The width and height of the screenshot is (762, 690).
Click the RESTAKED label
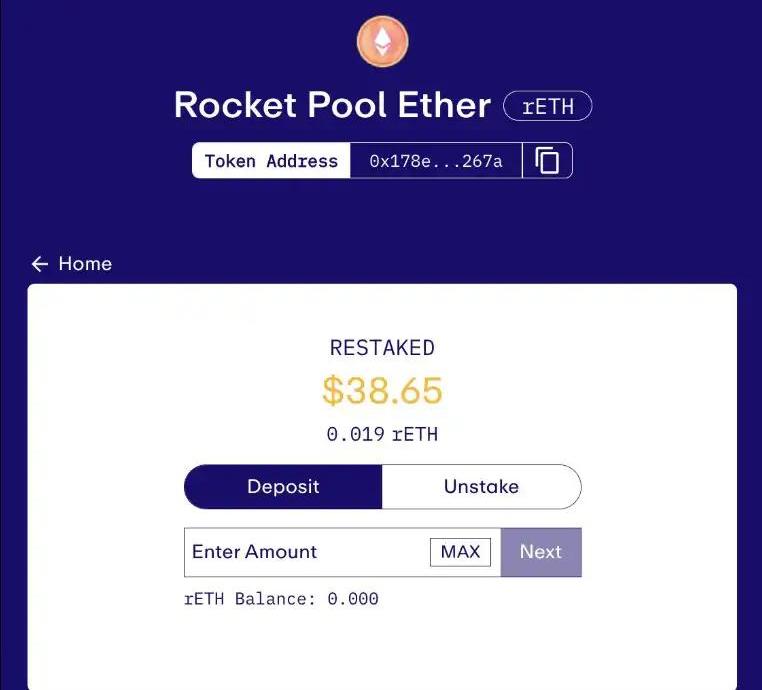[x=382, y=348]
